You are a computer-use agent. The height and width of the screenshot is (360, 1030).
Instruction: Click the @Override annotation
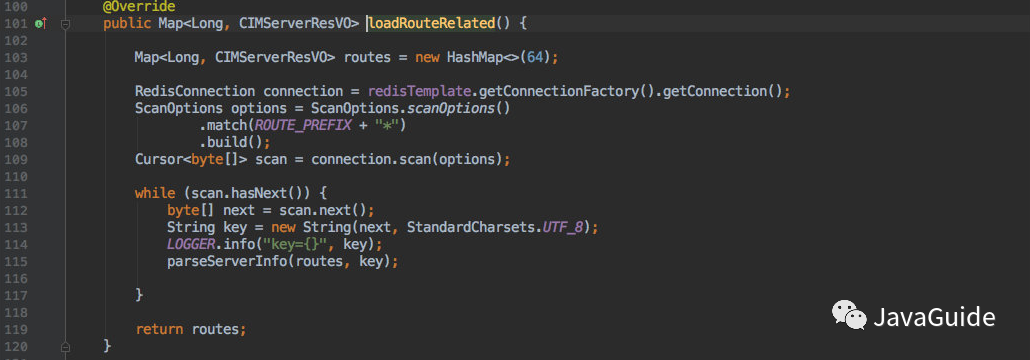[x=139, y=7]
